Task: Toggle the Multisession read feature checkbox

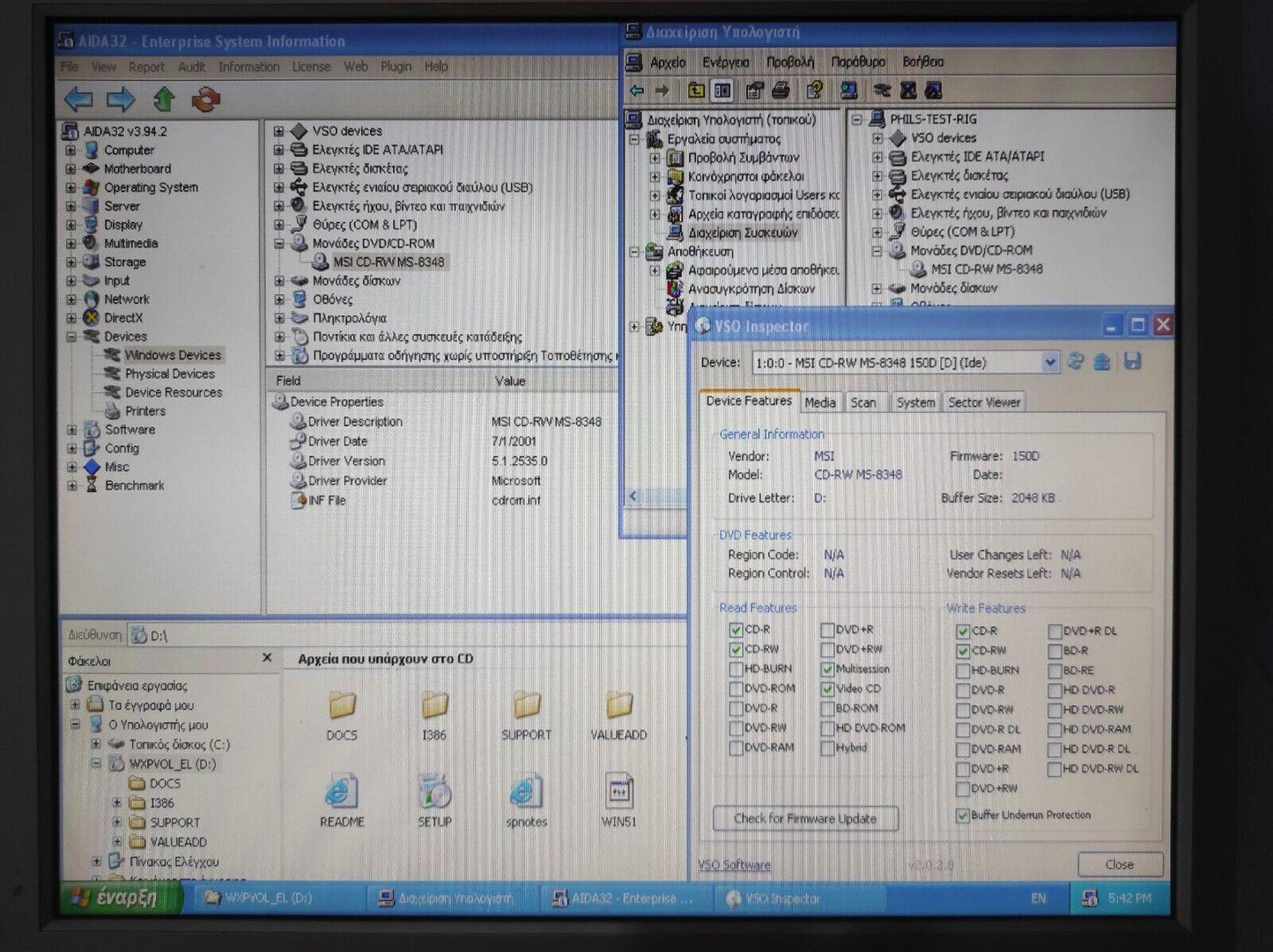Action: click(x=827, y=669)
